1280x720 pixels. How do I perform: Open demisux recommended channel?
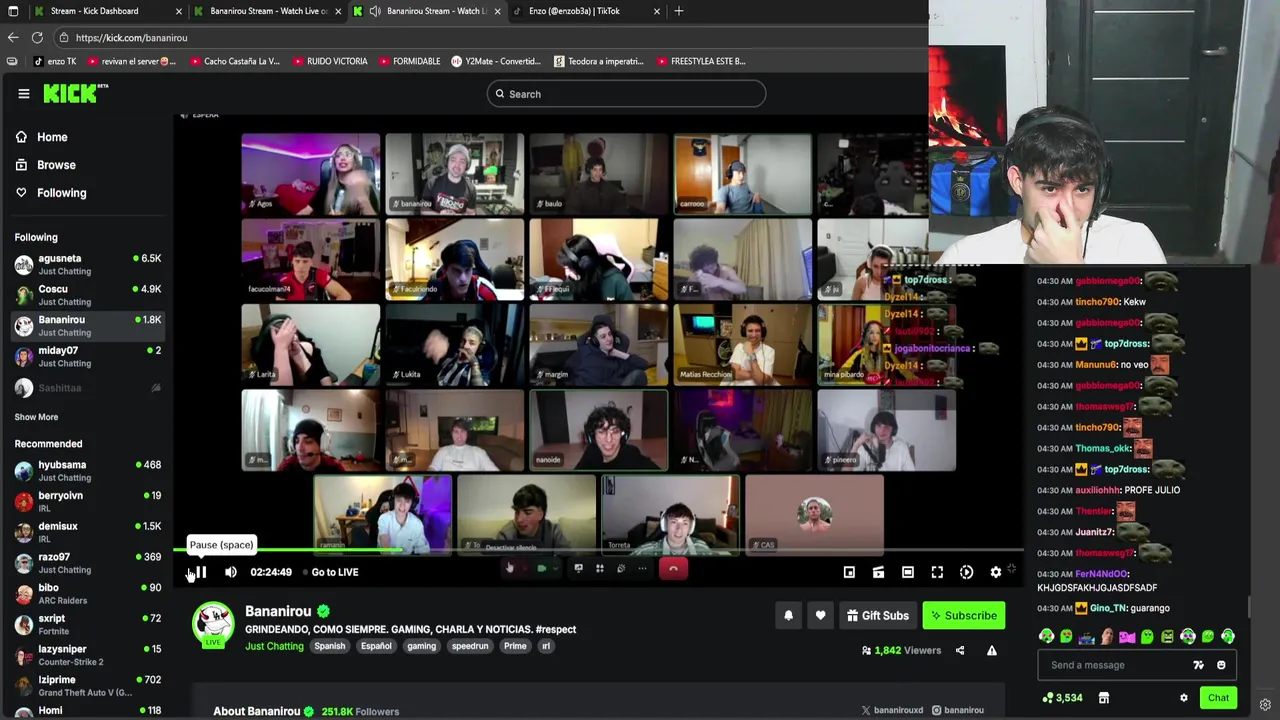pos(88,532)
